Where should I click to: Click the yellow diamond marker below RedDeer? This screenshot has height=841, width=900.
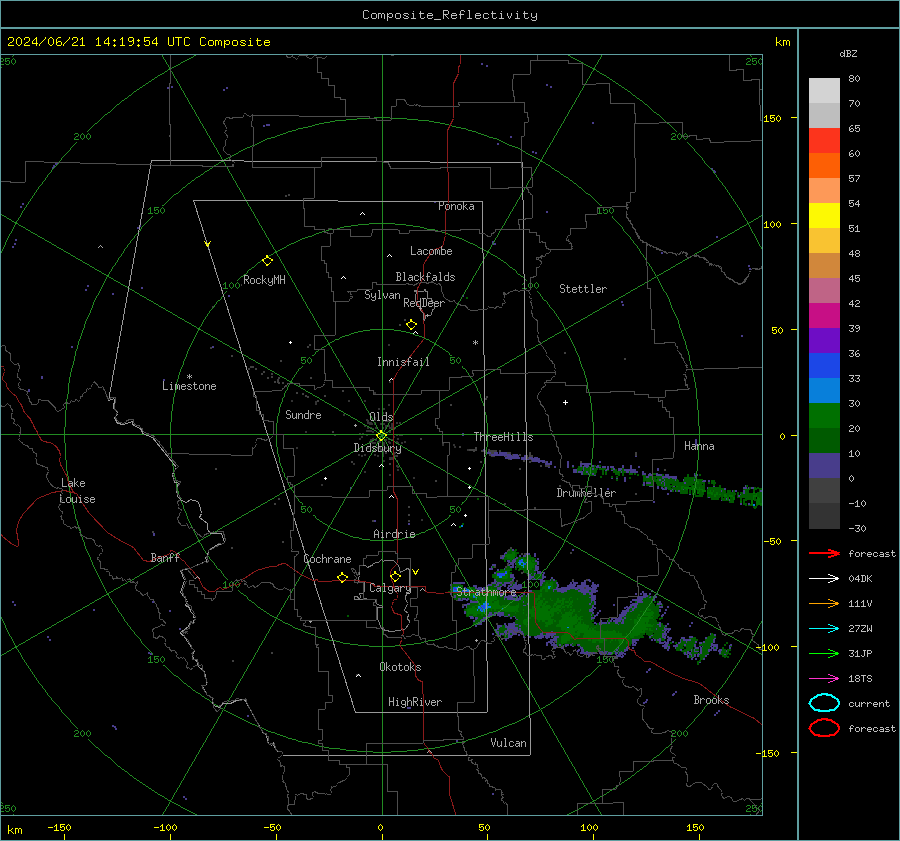[x=411, y=325]
